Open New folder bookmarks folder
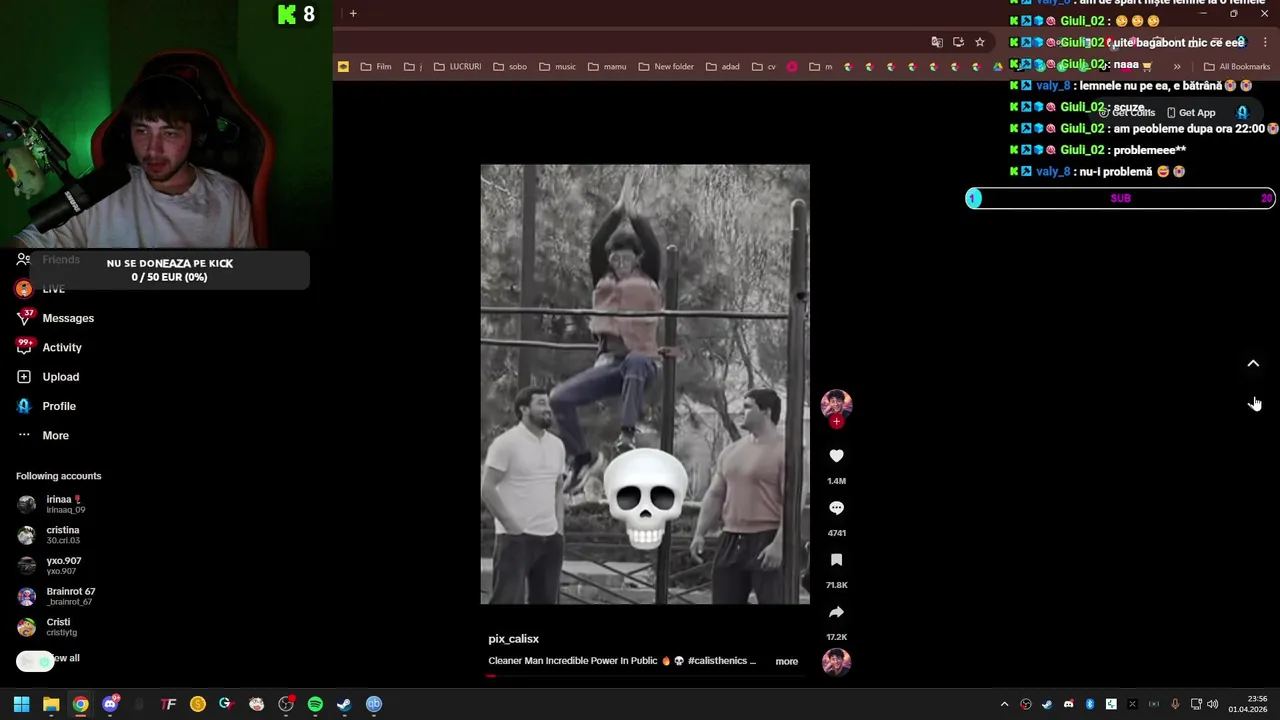 666,67
